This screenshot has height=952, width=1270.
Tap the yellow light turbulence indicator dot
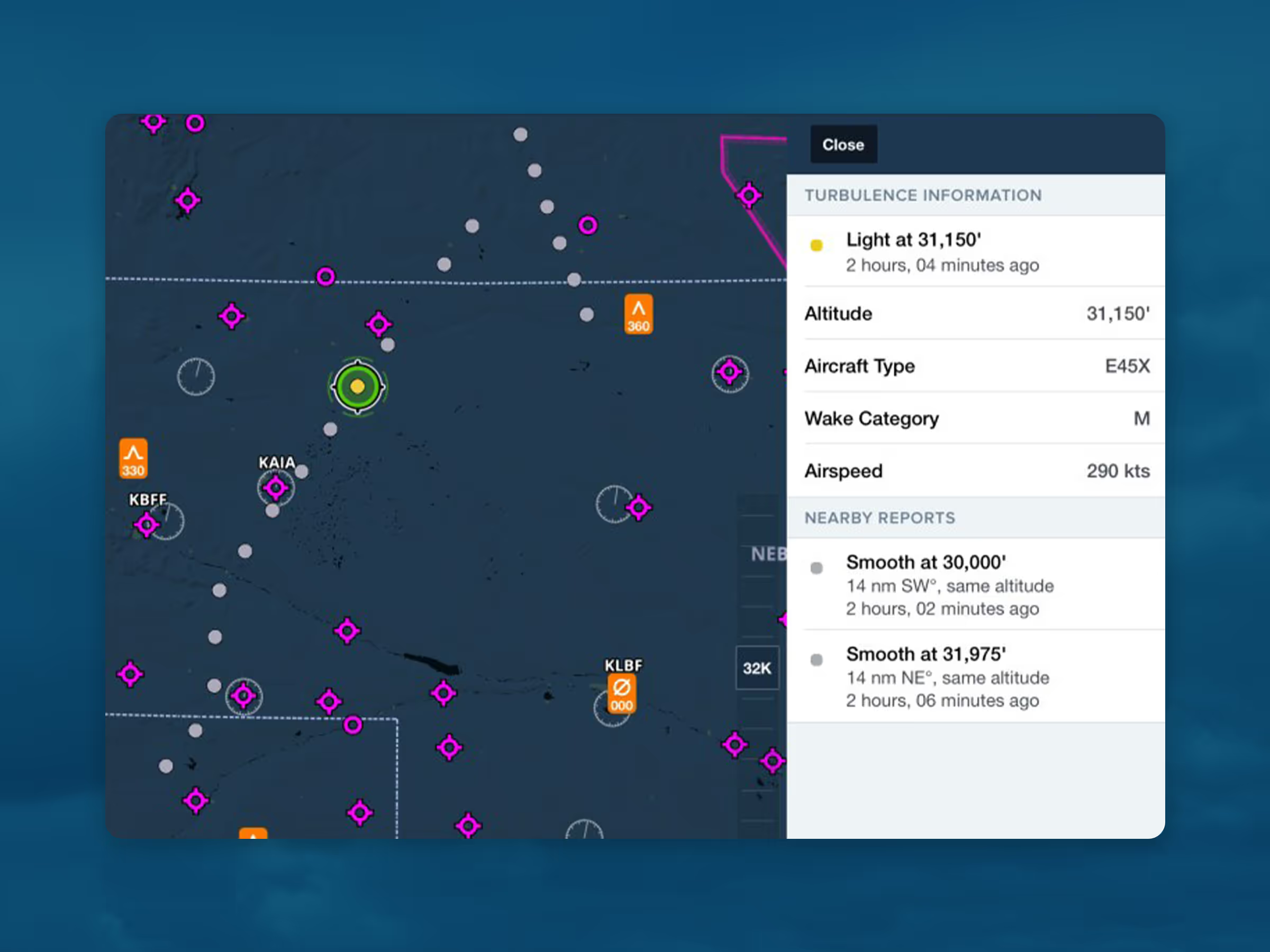tap(816, 245)
